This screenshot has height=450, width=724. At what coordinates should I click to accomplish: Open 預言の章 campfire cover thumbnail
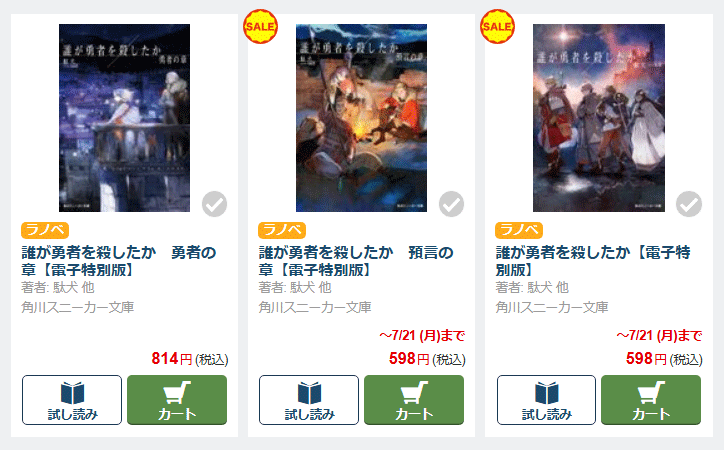(x=361, y=118)
